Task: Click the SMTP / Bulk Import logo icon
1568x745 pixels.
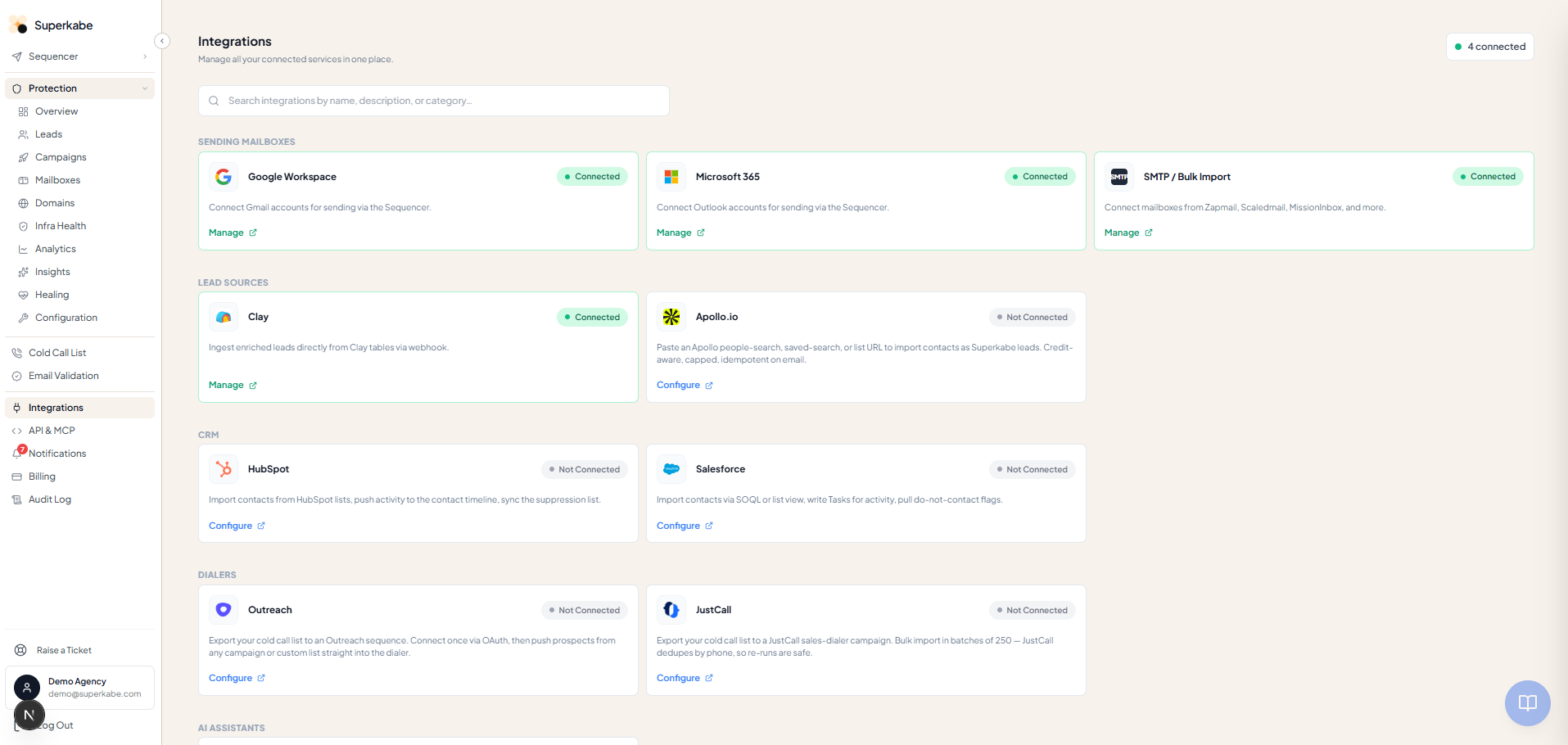Action: (x=1119, y=177)
